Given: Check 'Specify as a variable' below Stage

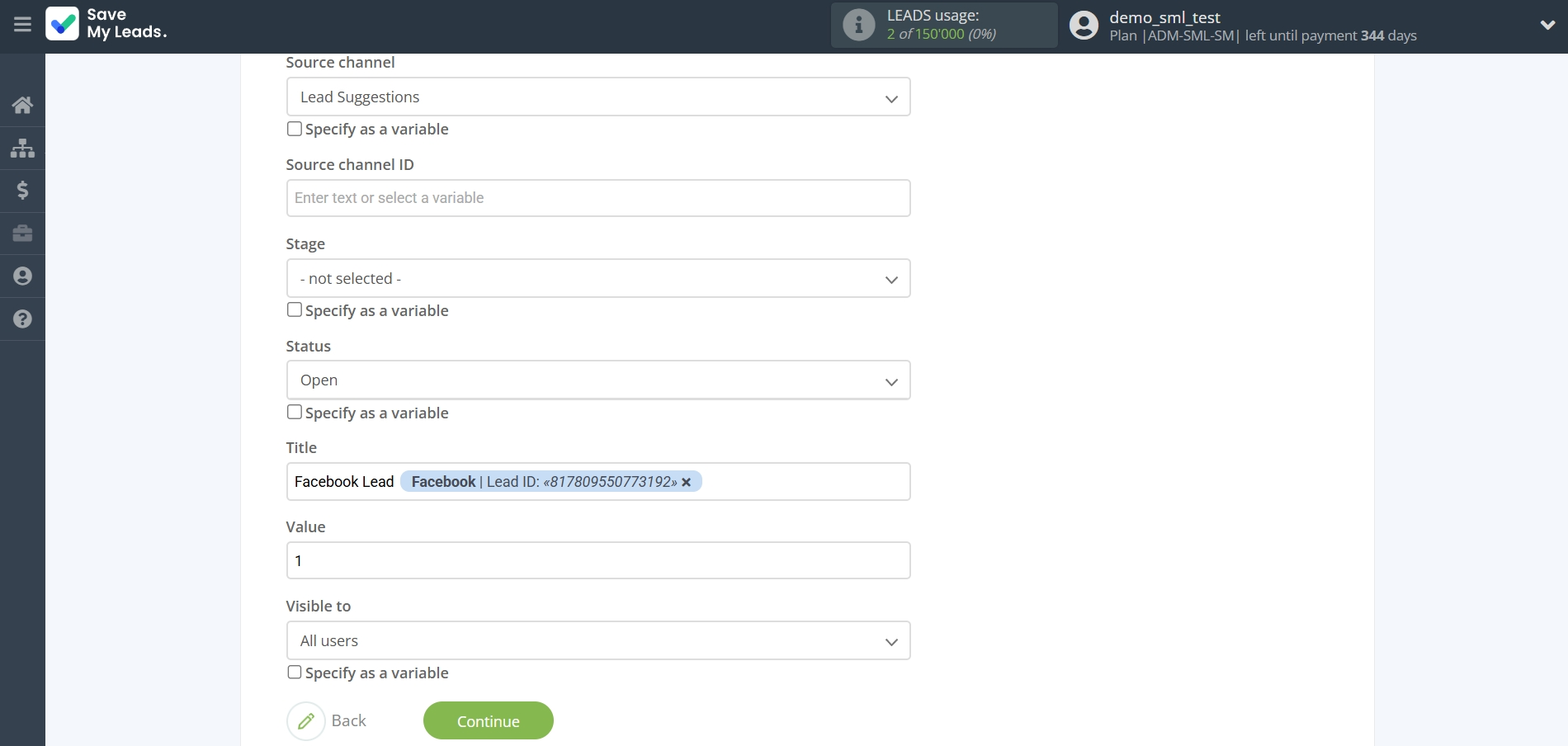Looking at the screenshot, I should coord(294,309).
